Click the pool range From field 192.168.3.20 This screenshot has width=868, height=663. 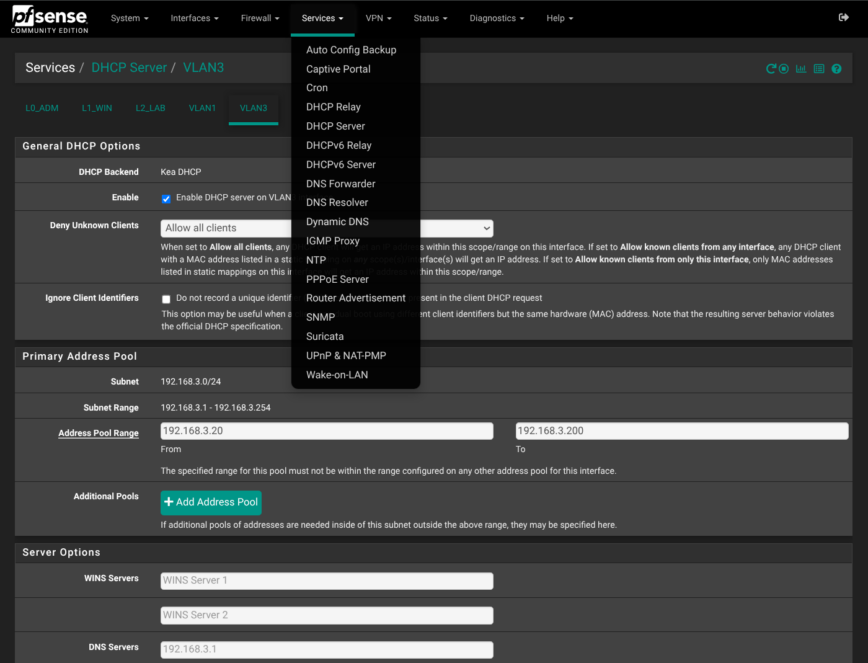pos(327,431)
